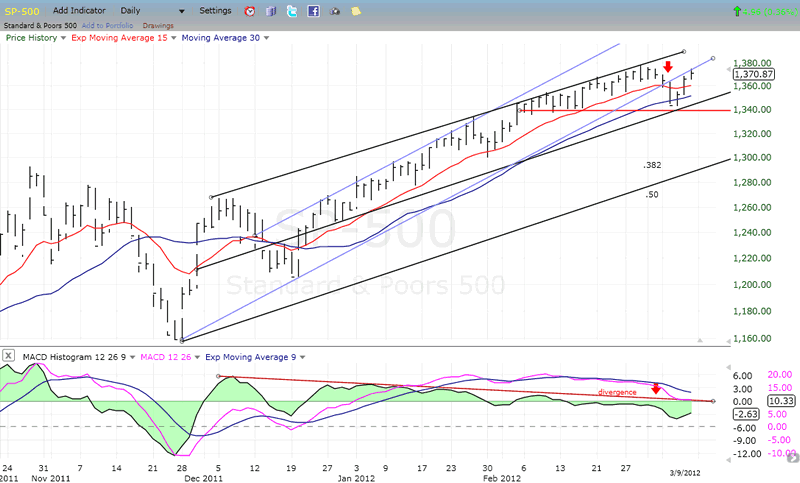Click the red divergence annotation text
Screen dimensions: 800x483
pyautogui.click(x=617, y=392)
